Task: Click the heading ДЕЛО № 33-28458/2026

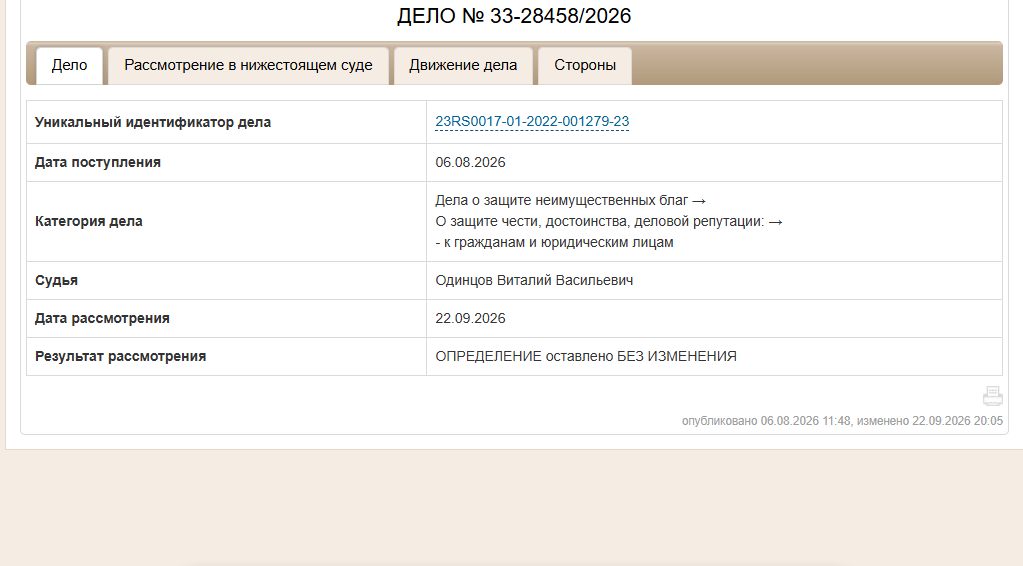Action: pyautogui.click(x=514, y=16)
